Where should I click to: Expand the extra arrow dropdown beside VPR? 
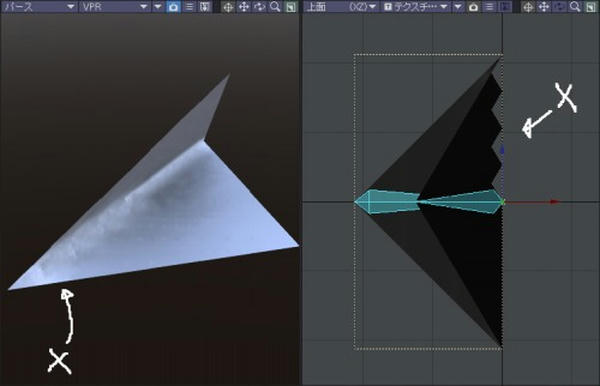coord(158,7)
